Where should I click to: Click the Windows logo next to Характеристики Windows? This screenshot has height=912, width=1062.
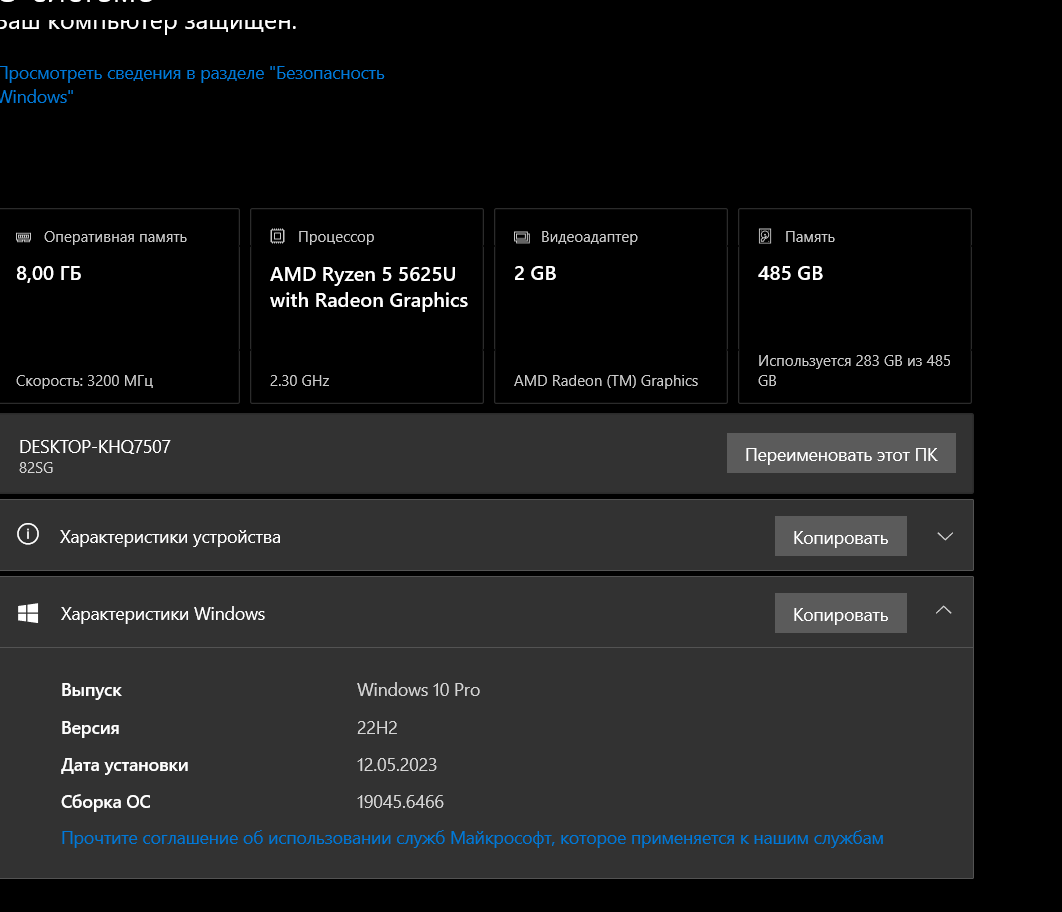click(28, 613)
